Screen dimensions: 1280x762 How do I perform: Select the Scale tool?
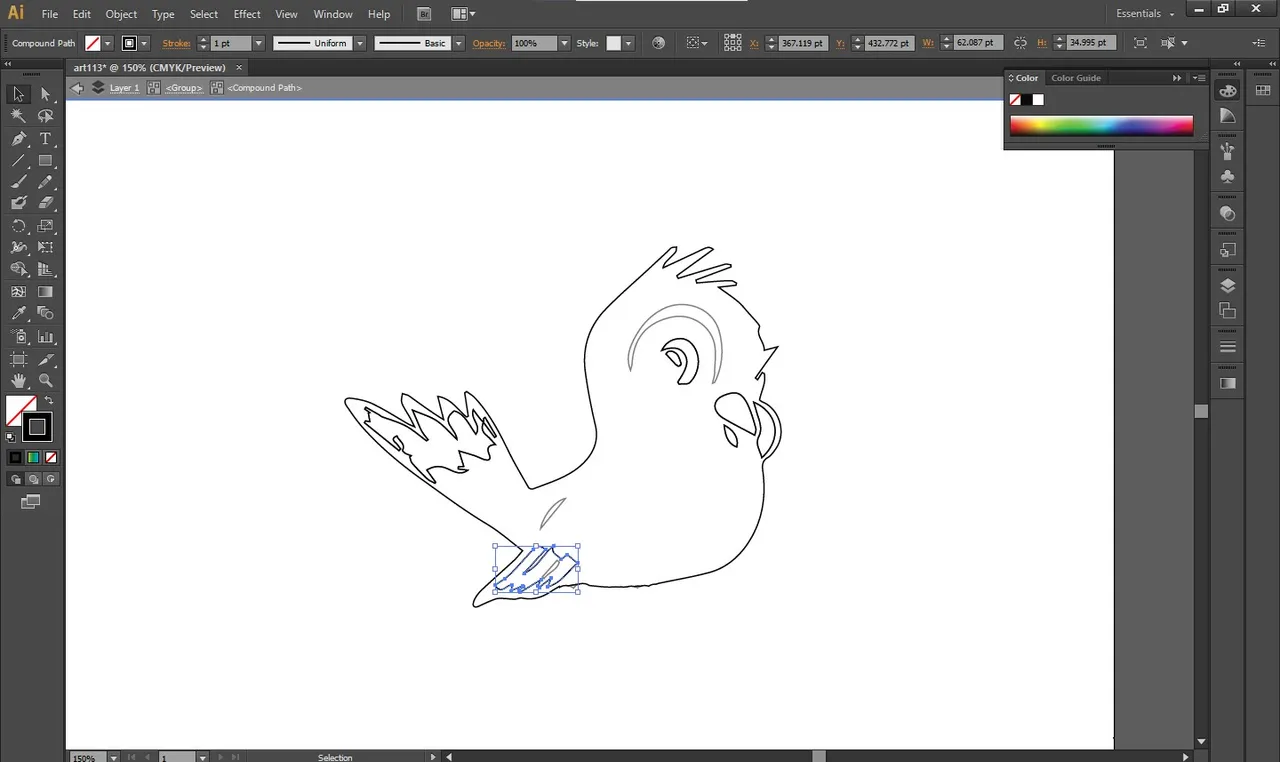pos(45,226)
